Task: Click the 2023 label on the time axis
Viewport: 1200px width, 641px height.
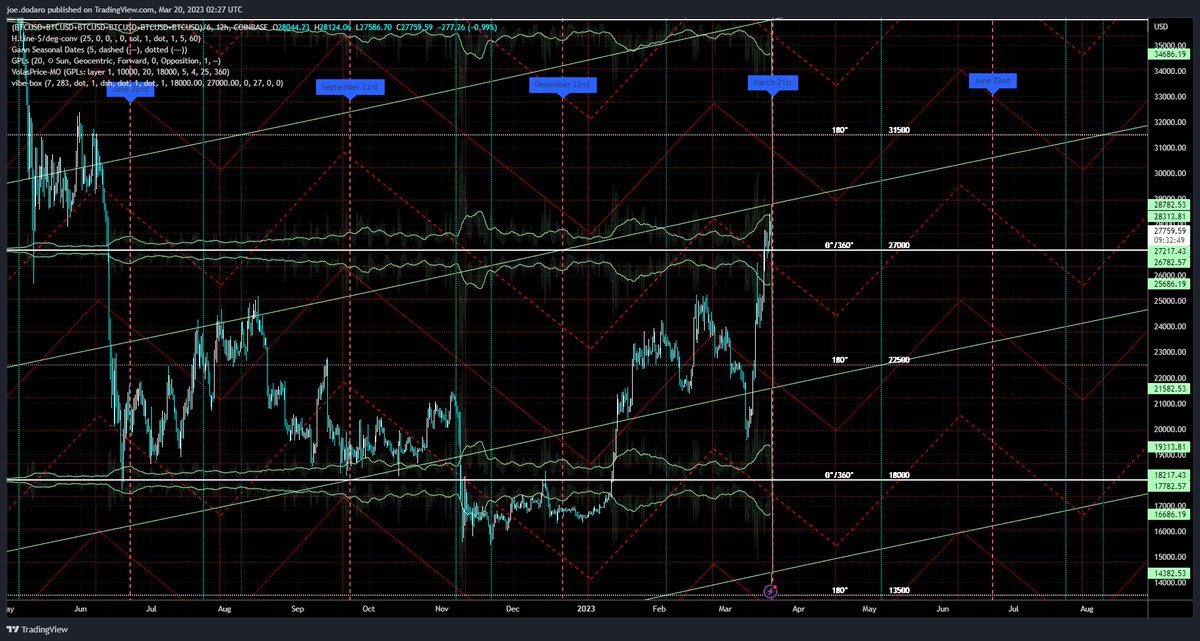Action: tap(587, 608)
